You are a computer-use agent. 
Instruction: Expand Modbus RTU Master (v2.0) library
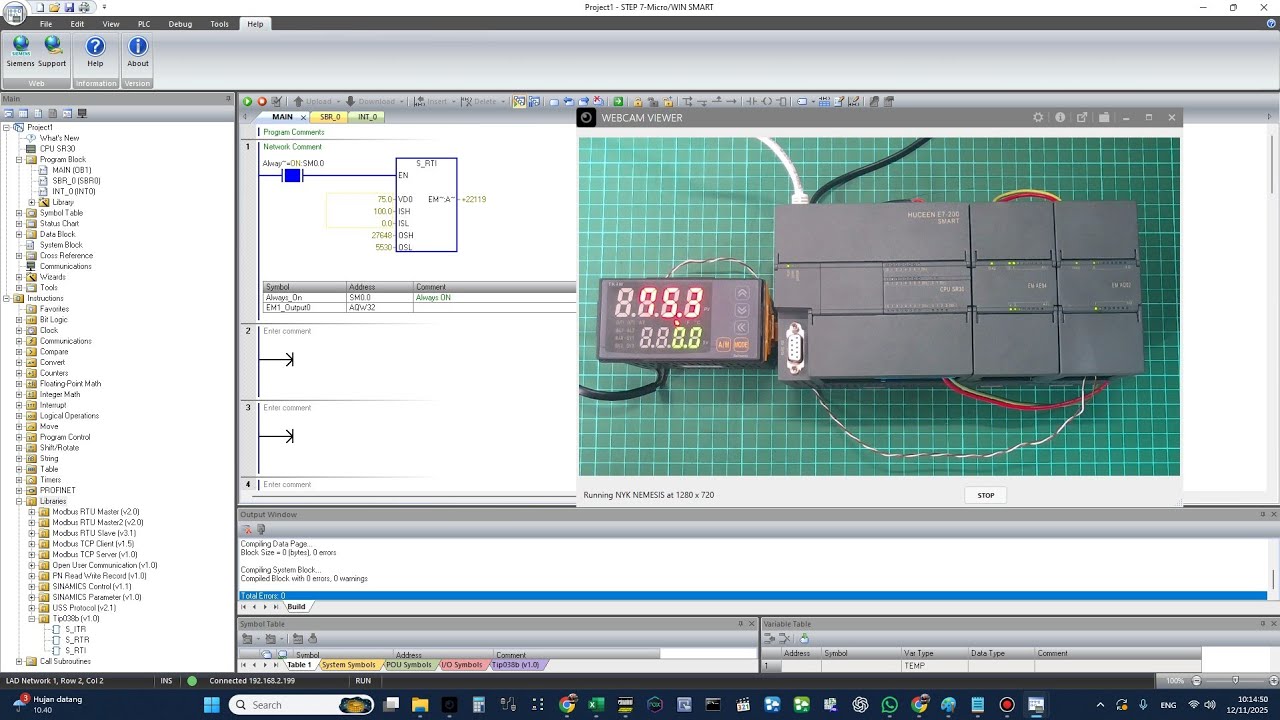tap(32, 512)
